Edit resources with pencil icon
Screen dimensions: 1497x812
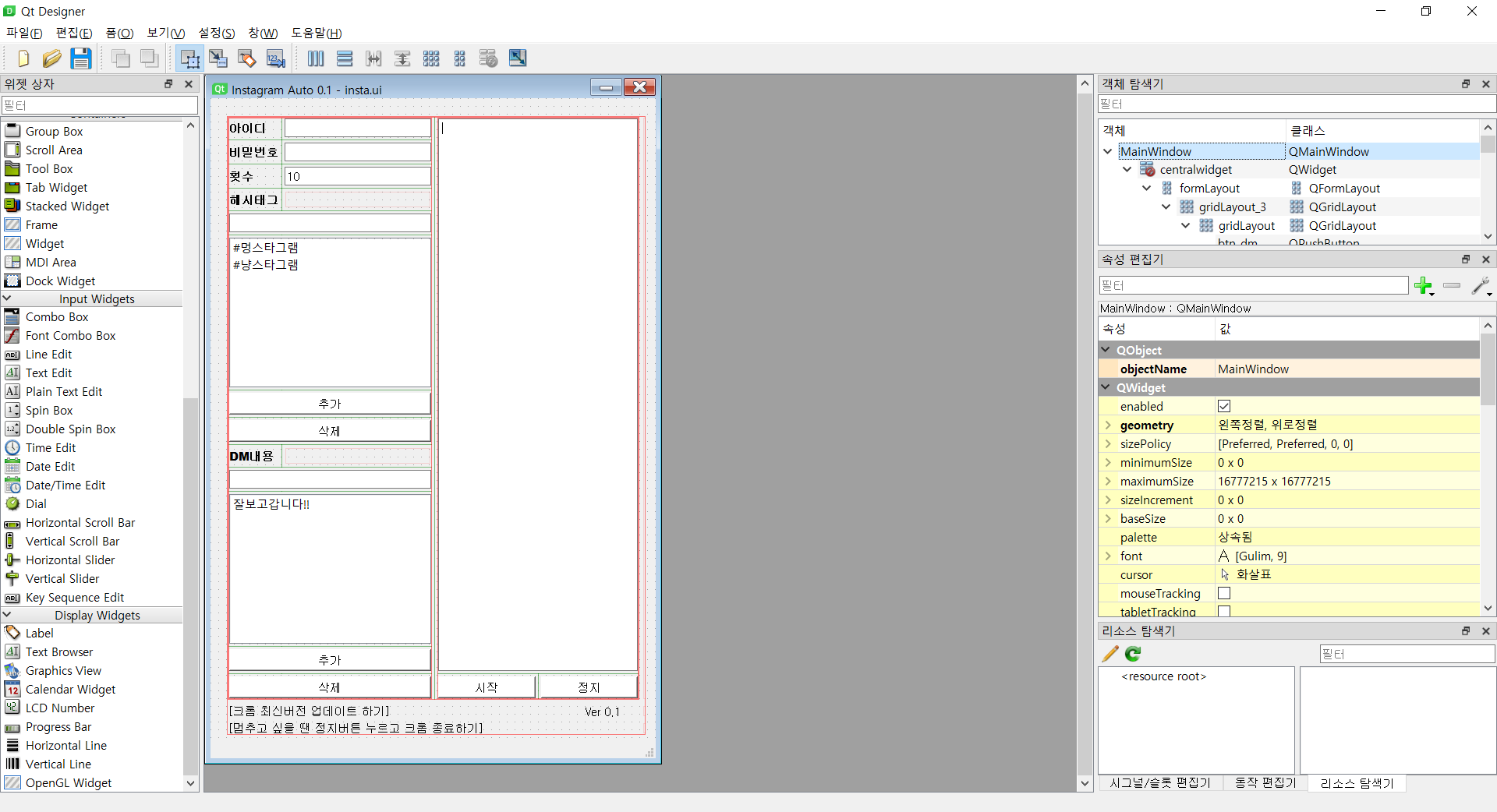[x=1110, y=654]
